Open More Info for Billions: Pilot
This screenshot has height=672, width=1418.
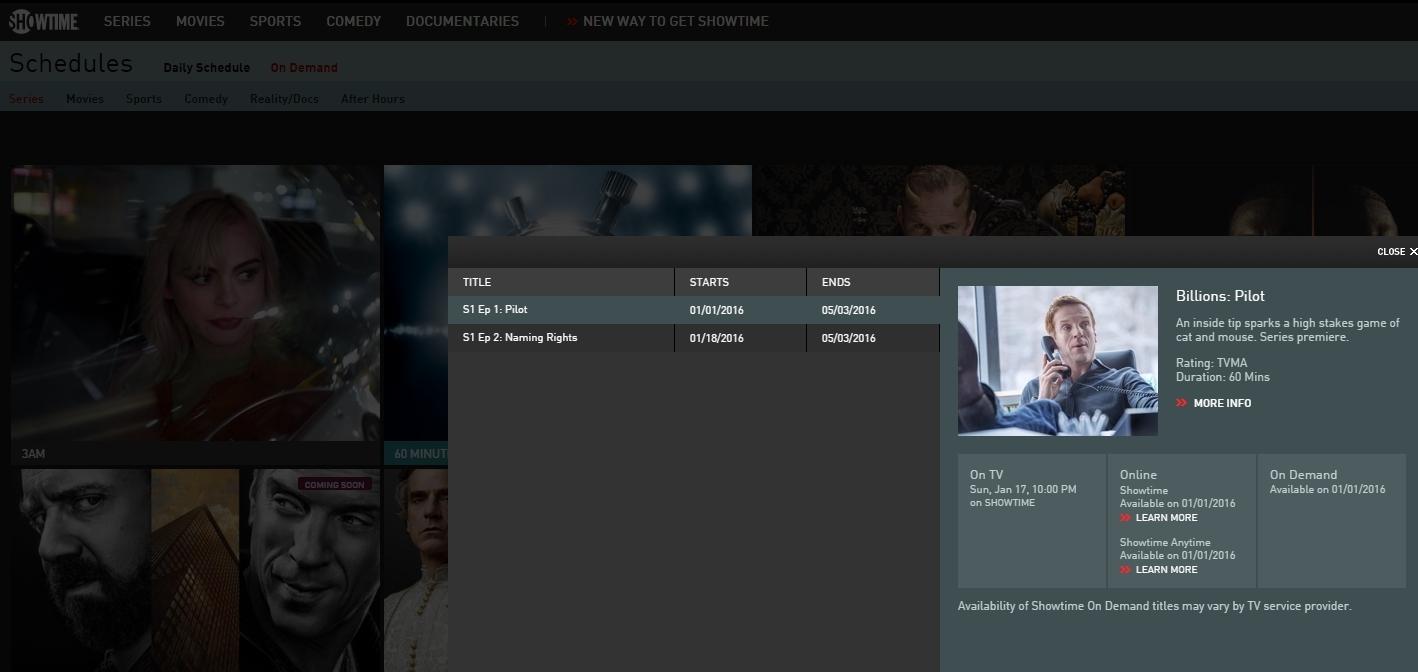(1214, 403)
